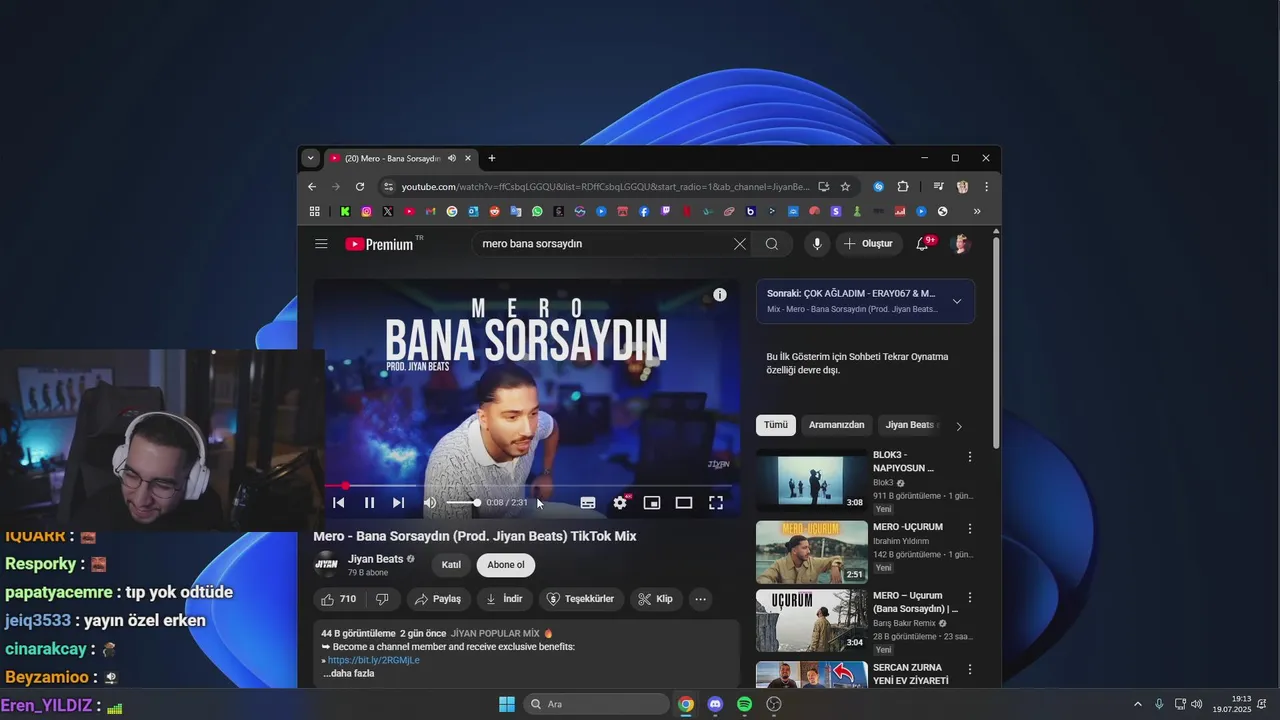Image resolution: width=1280 pixels, height=720 pixels.
Task: Show hidden bookmarks chevron
Action: 977,211
